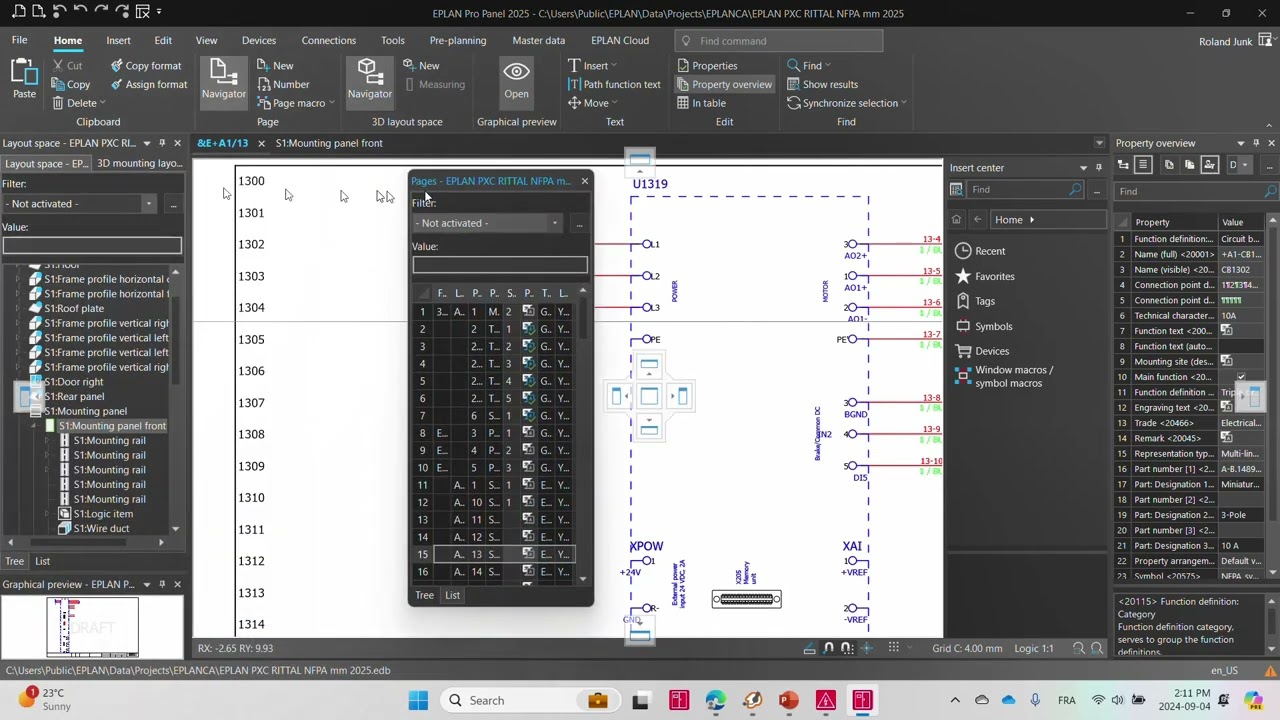Click the Properties wrench icon
1280x720 pixels.
click(x=683, y=66)
